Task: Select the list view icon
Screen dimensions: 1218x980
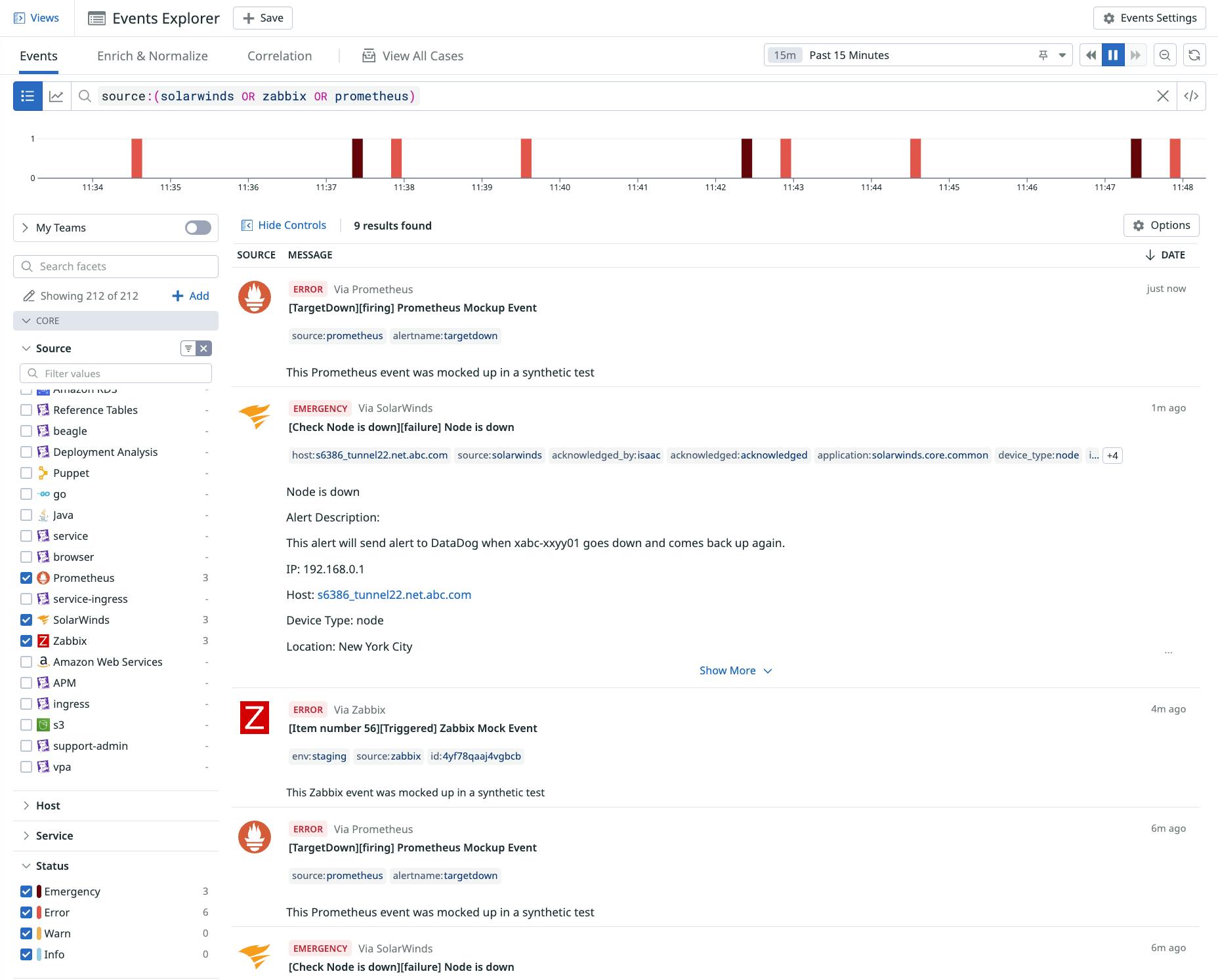Action: point(27,96)
